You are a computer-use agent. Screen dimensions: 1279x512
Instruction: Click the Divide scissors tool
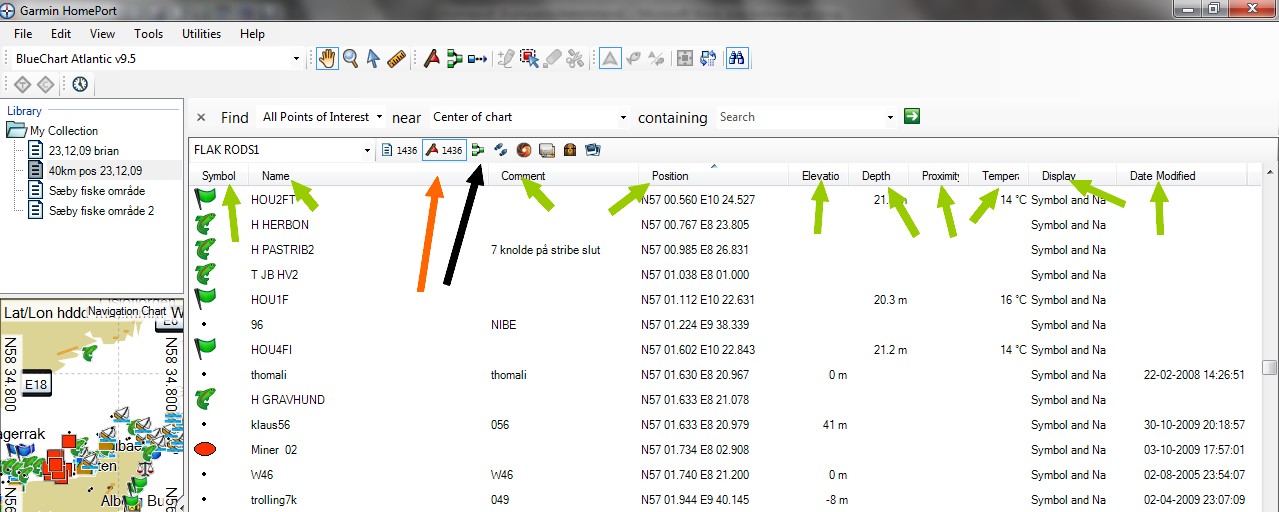(574, 59)
